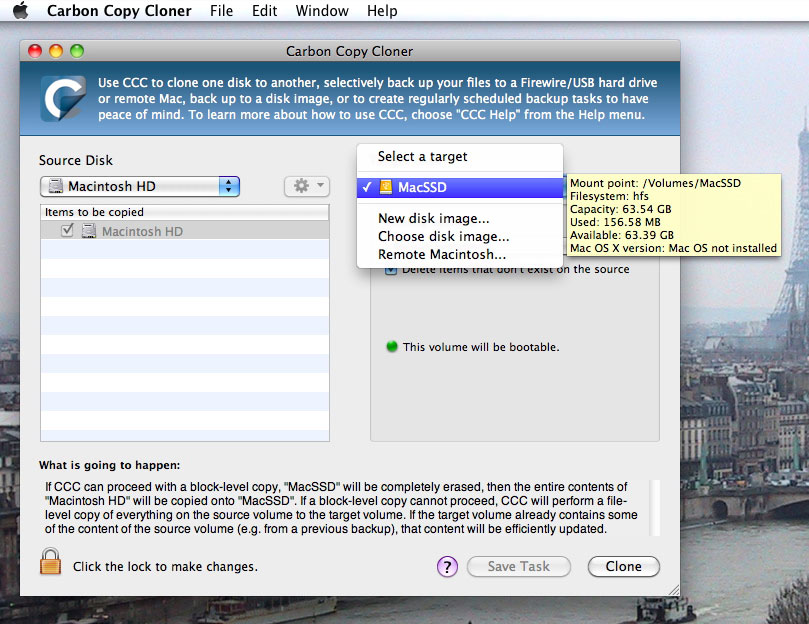
Task: Click the Carbon Copy Cloner window title
Action: click(349, 51)
